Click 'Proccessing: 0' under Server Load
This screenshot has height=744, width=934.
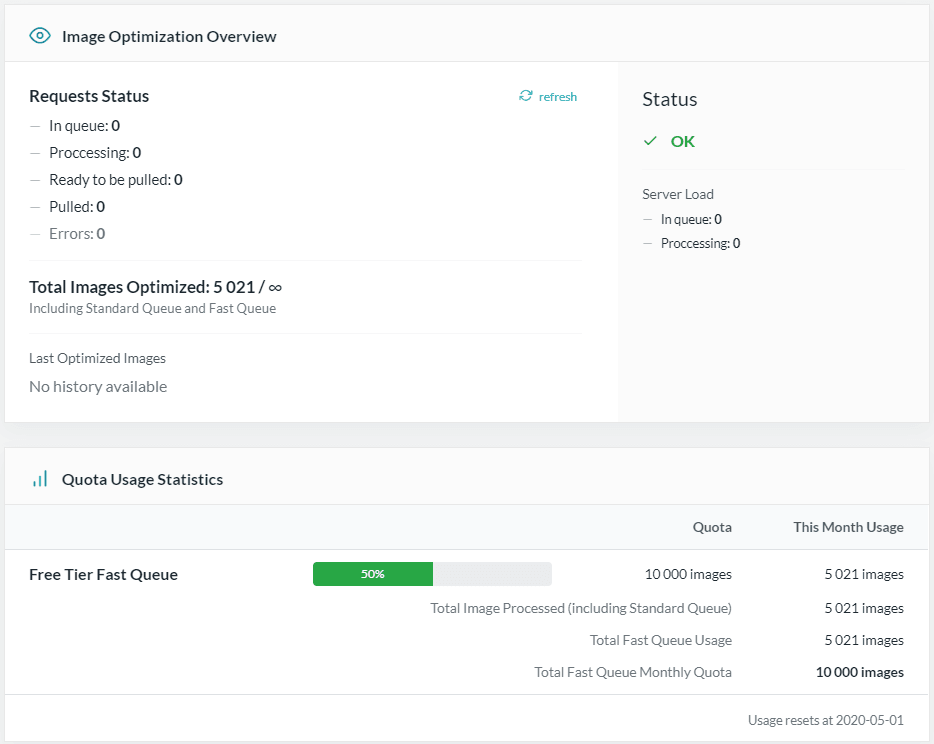click(x=700, y=243)
